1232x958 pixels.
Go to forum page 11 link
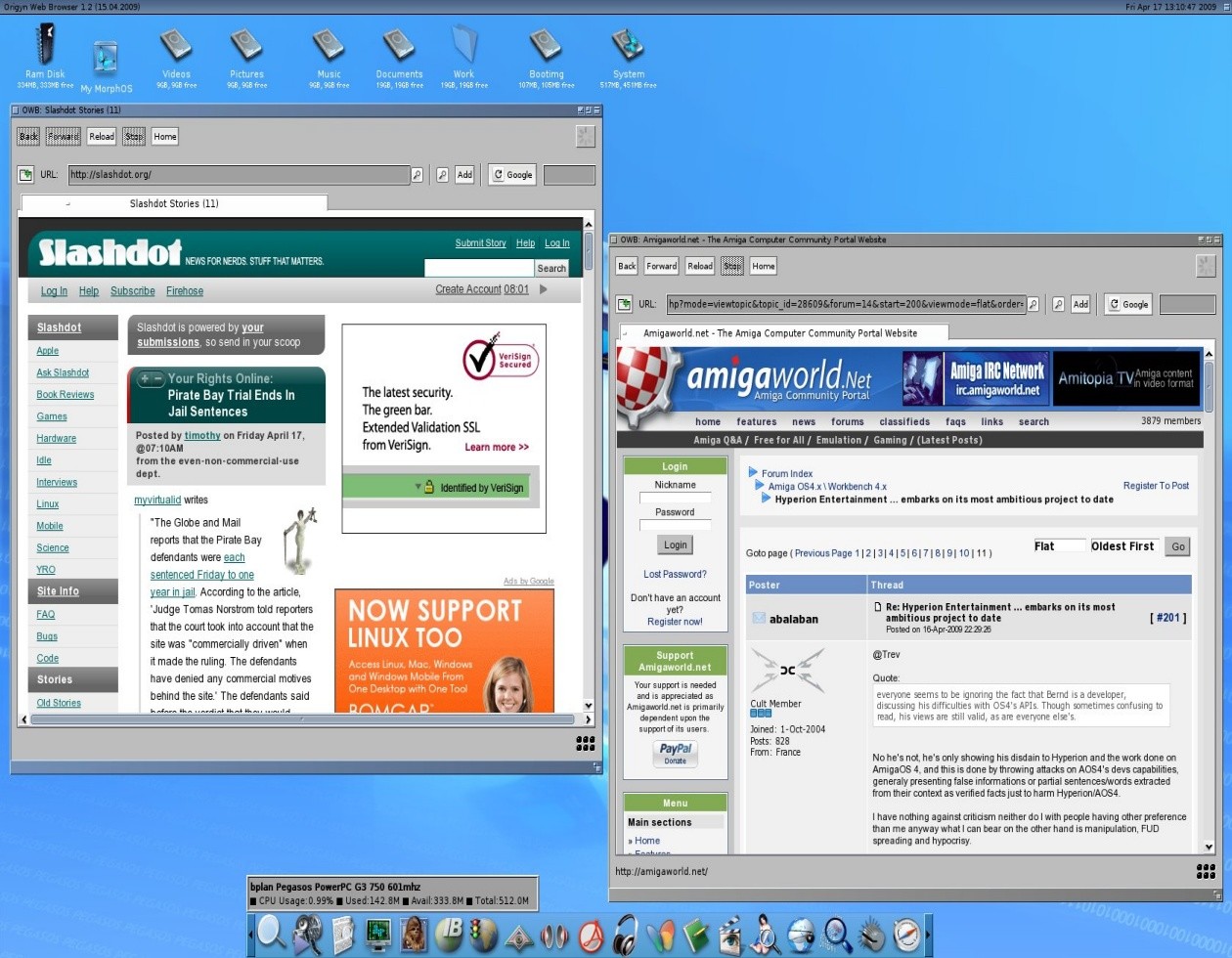click(981, 553)
